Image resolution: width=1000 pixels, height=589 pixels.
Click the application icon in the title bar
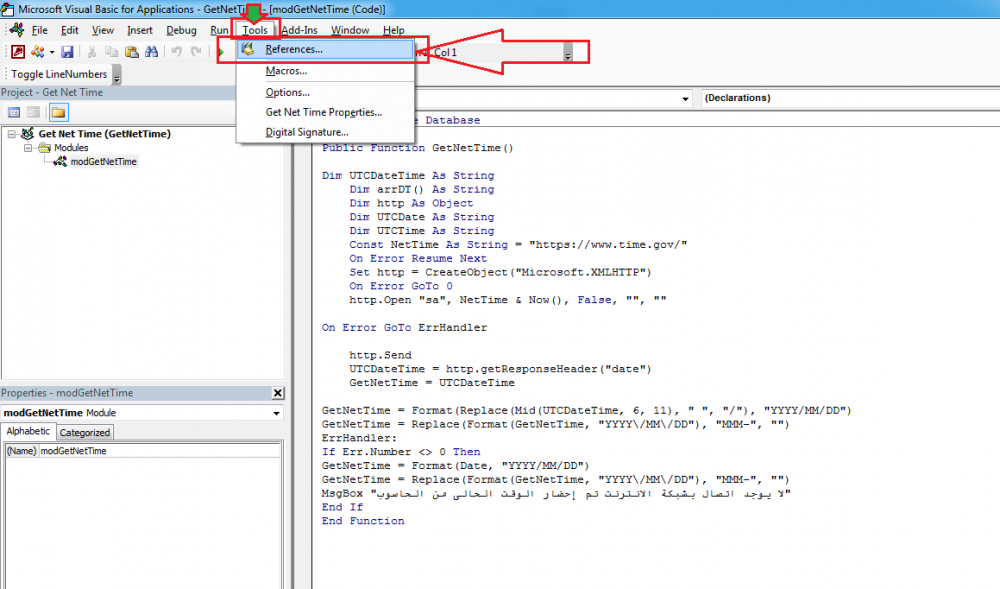coord(8,10)
